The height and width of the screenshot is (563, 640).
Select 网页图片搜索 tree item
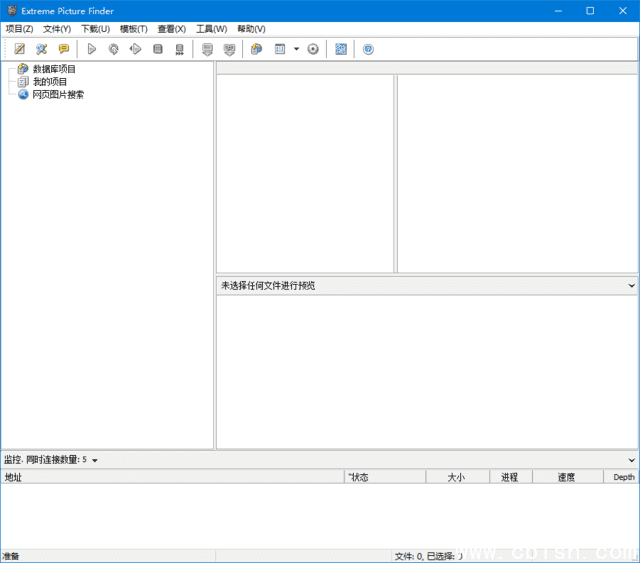click(58, 95)
